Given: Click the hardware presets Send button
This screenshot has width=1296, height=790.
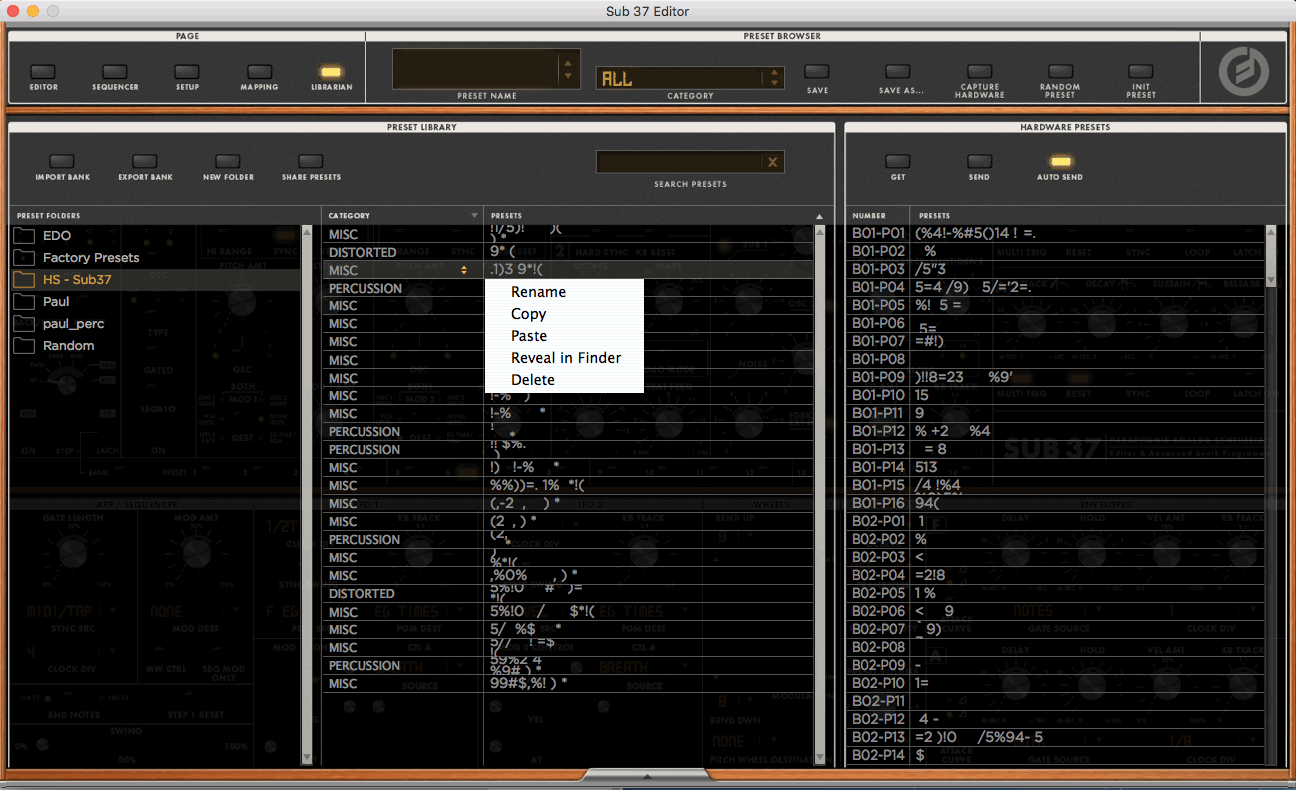Looking at the screenshot, I should 979,162.
